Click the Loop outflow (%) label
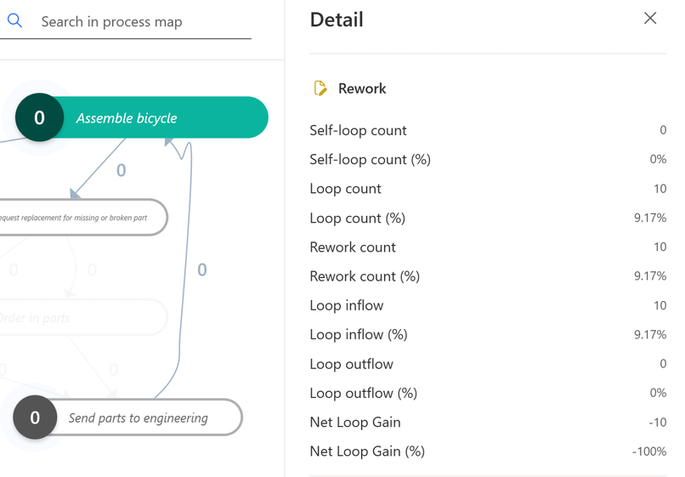685x477 pixels. pyautogui.click(x=363, y=393)
